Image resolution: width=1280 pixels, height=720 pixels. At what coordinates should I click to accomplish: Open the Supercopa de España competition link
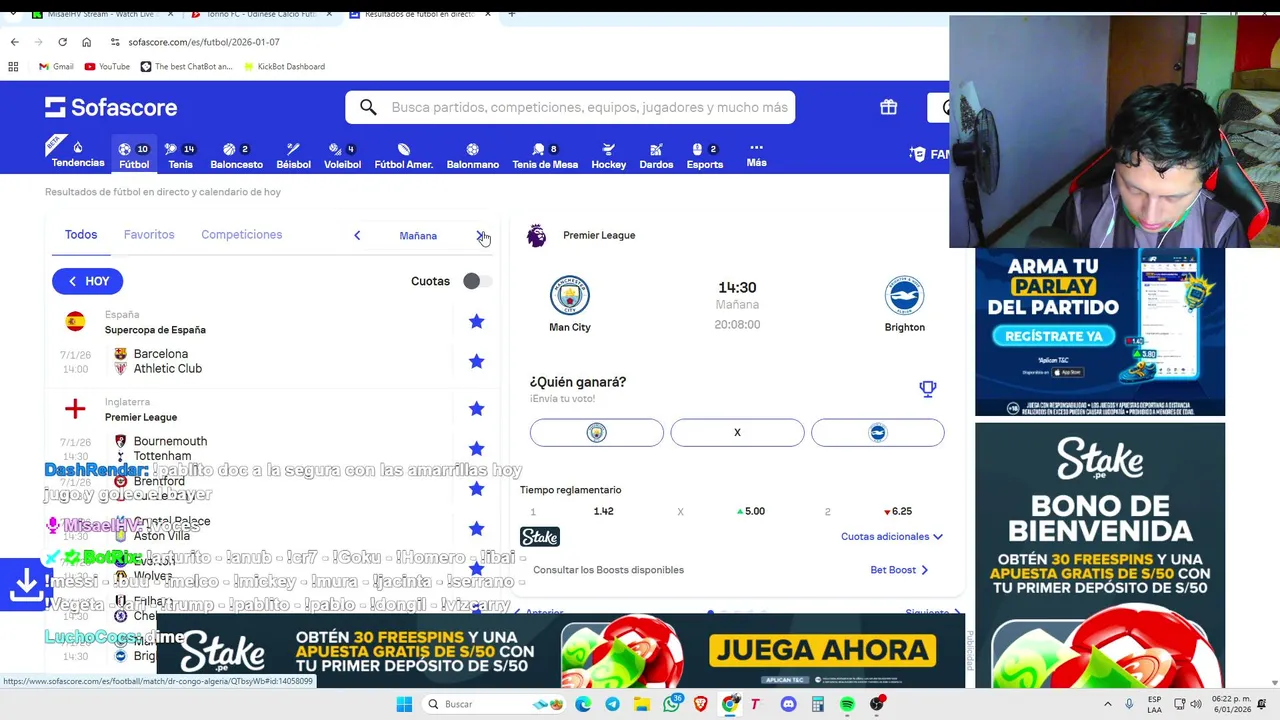(x=155, y=330)
